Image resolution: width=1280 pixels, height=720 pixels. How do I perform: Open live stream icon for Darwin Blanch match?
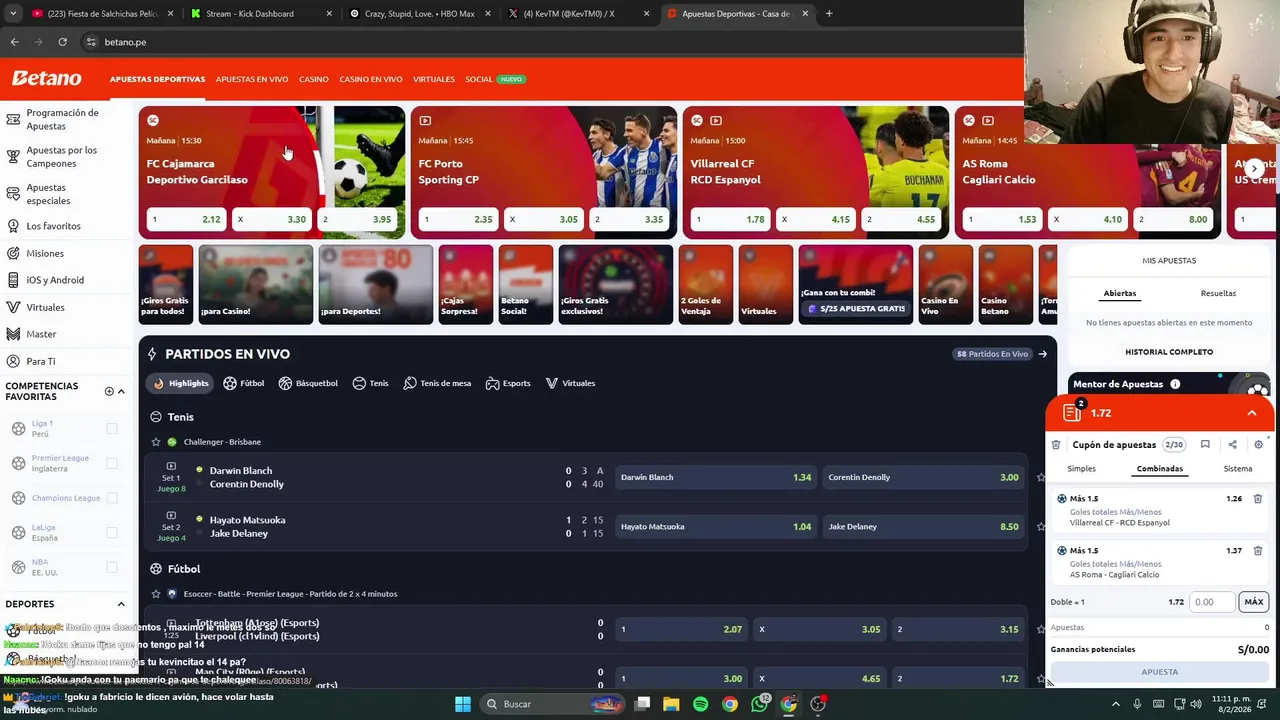171,466
